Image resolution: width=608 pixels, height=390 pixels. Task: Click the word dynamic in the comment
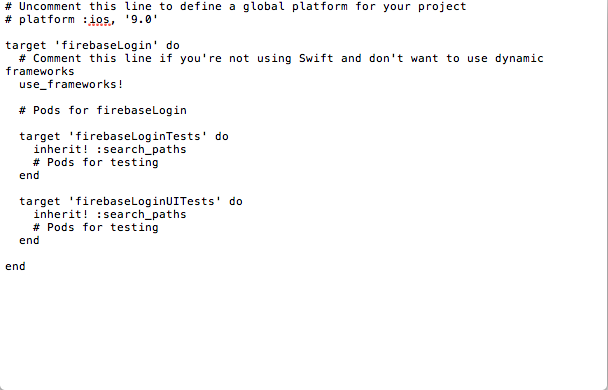[x=519, y=59]
